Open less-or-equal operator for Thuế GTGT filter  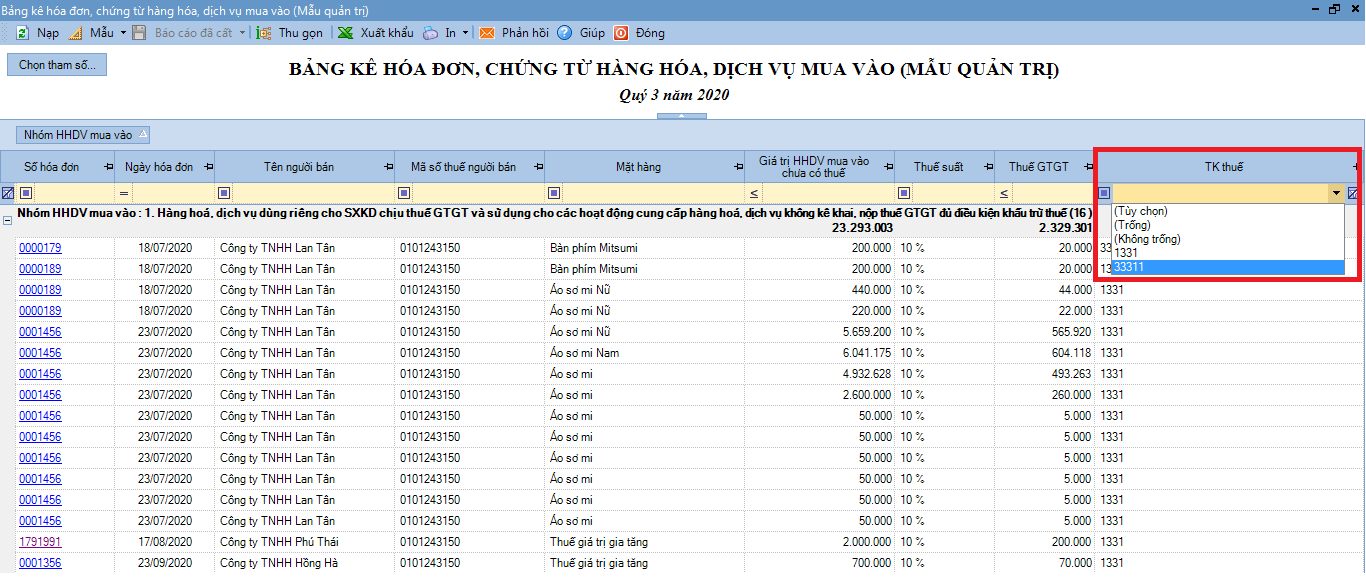(x=1004, y=193)
